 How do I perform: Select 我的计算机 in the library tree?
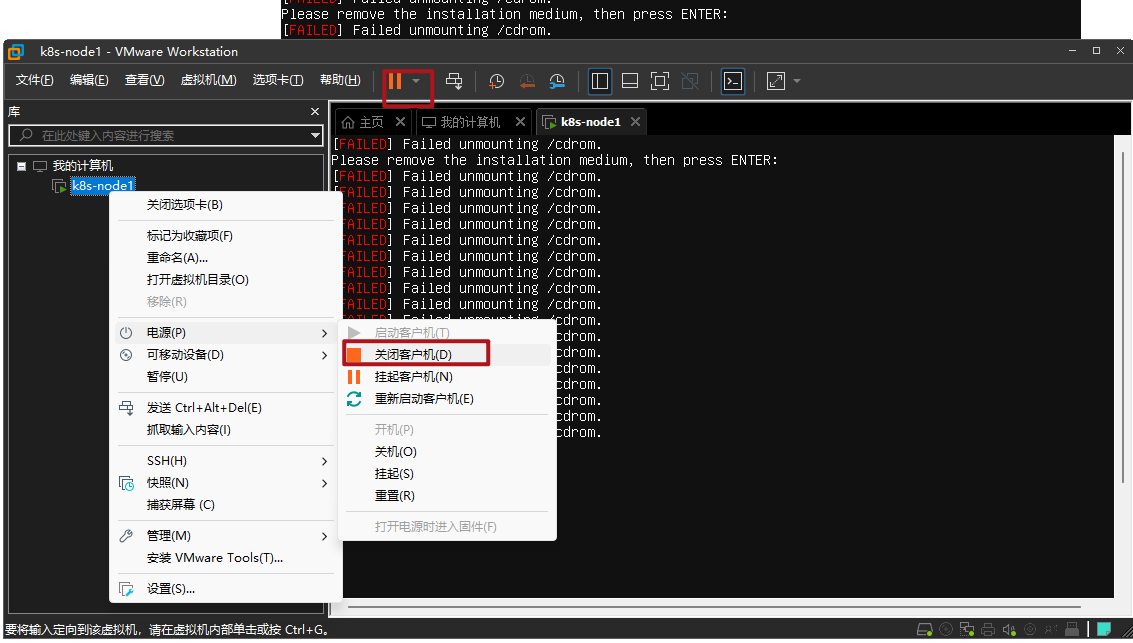tap(82, 166)
